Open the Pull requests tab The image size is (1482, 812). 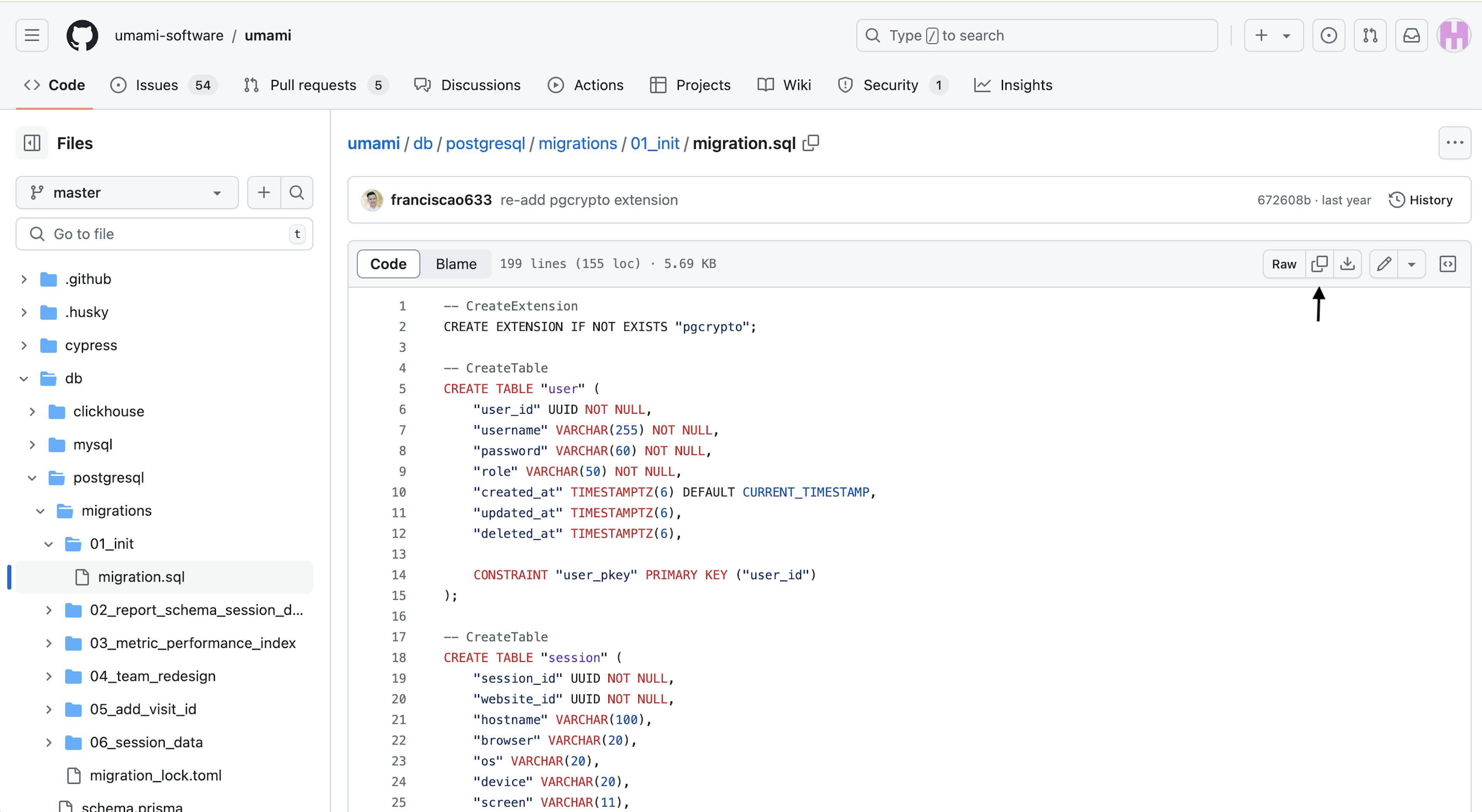(316, 85)
